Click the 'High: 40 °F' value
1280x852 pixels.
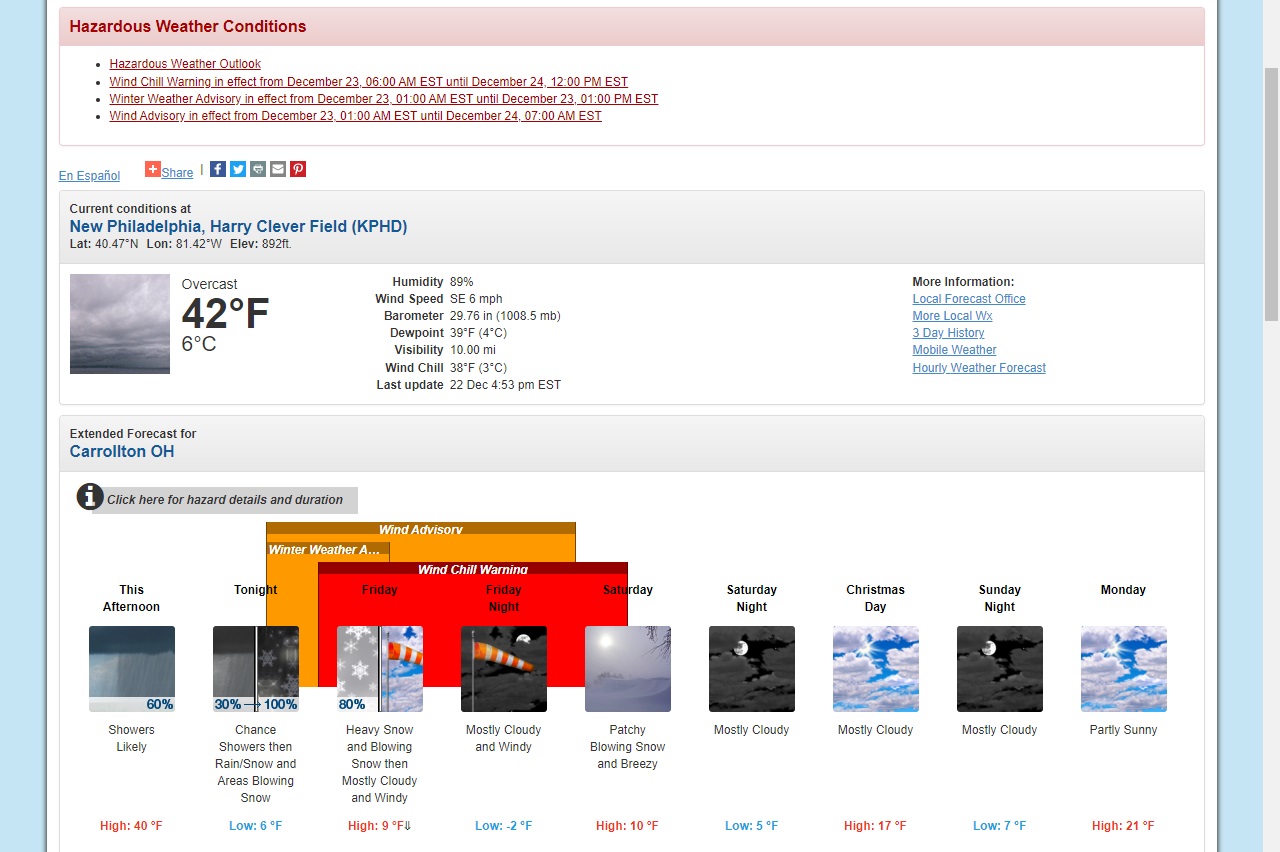(x=131, y=826)
